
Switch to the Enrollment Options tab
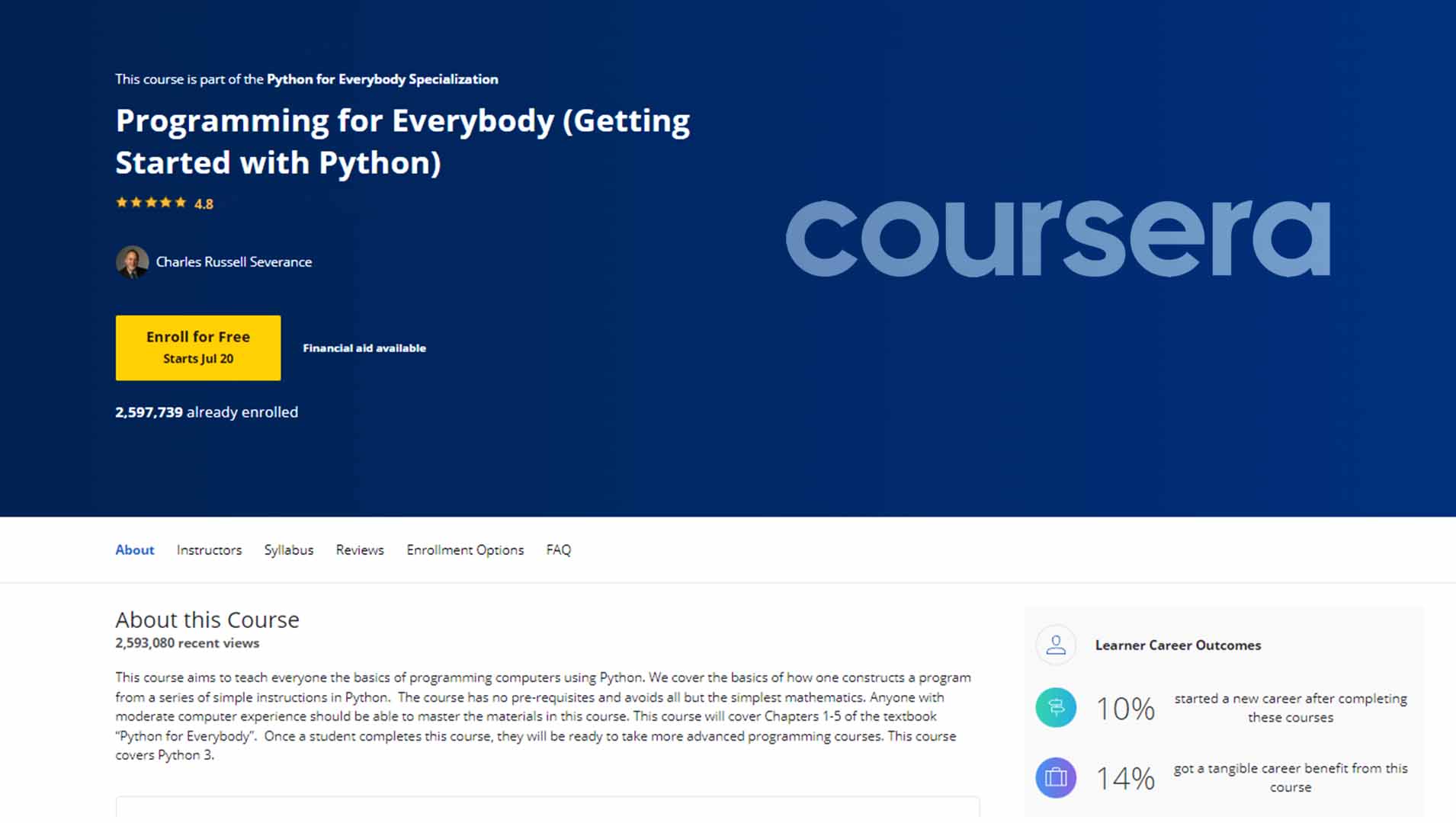(465, 550)
